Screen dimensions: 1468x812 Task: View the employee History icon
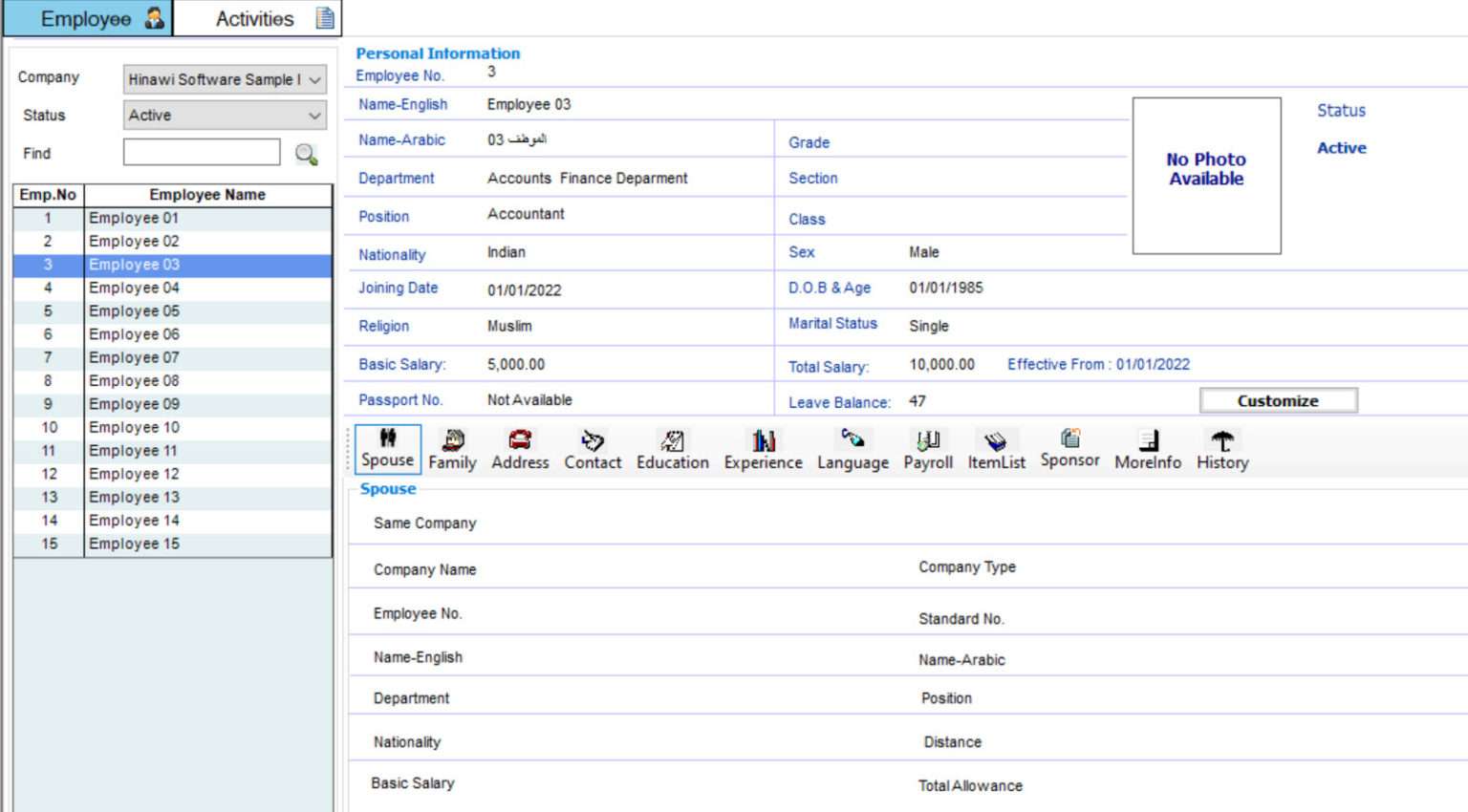pos(1222,441)
